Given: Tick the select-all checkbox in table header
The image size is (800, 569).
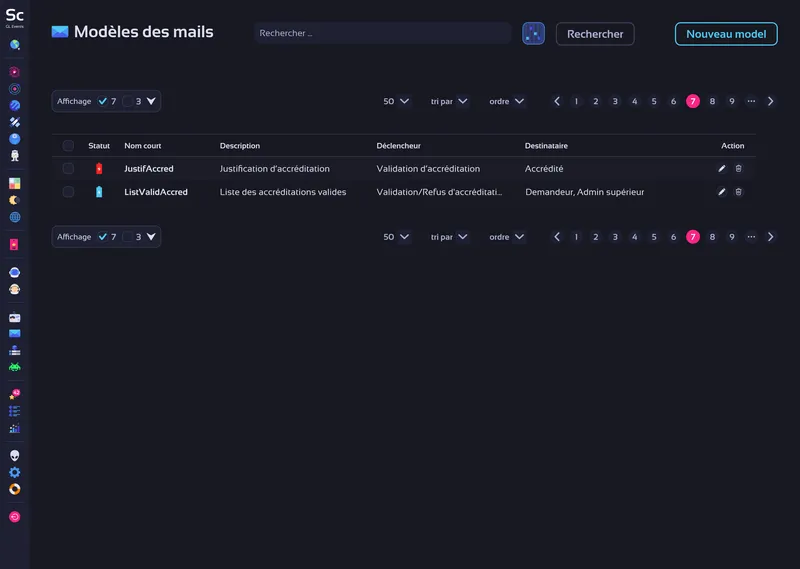Looking at the screenshot, I should pos(68,146).
